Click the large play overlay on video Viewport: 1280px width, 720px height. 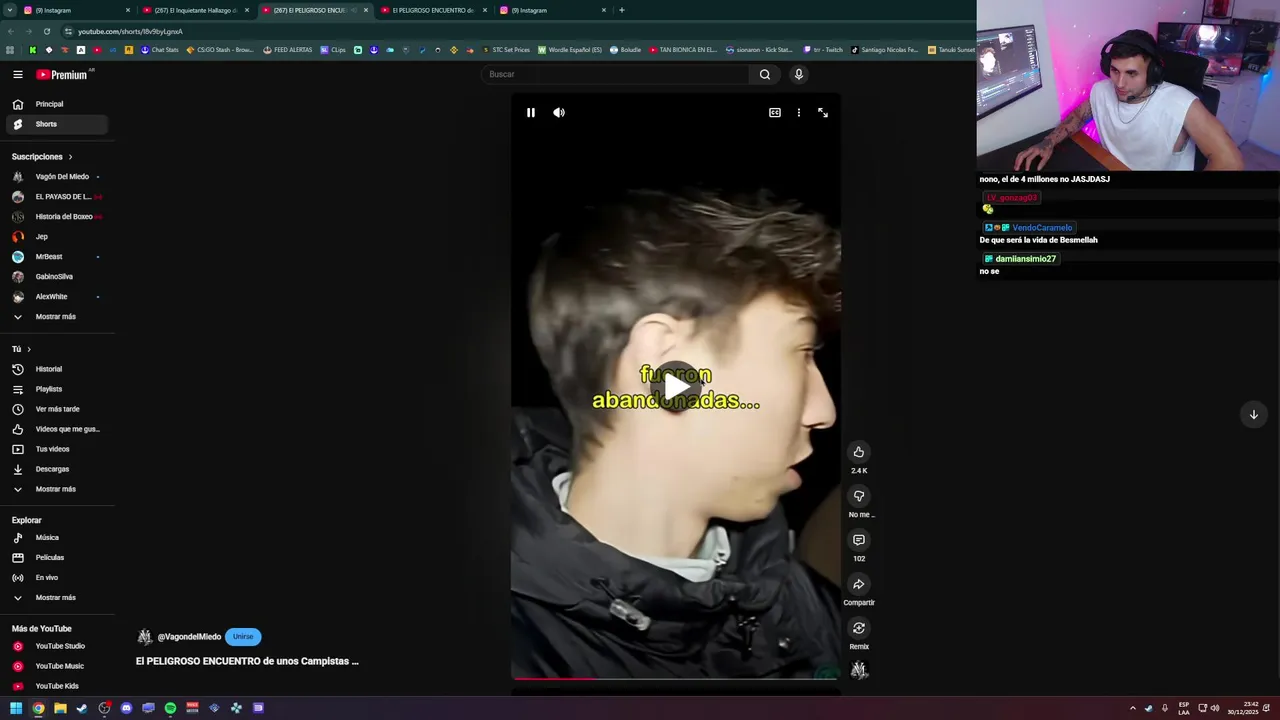click(676, 386)
